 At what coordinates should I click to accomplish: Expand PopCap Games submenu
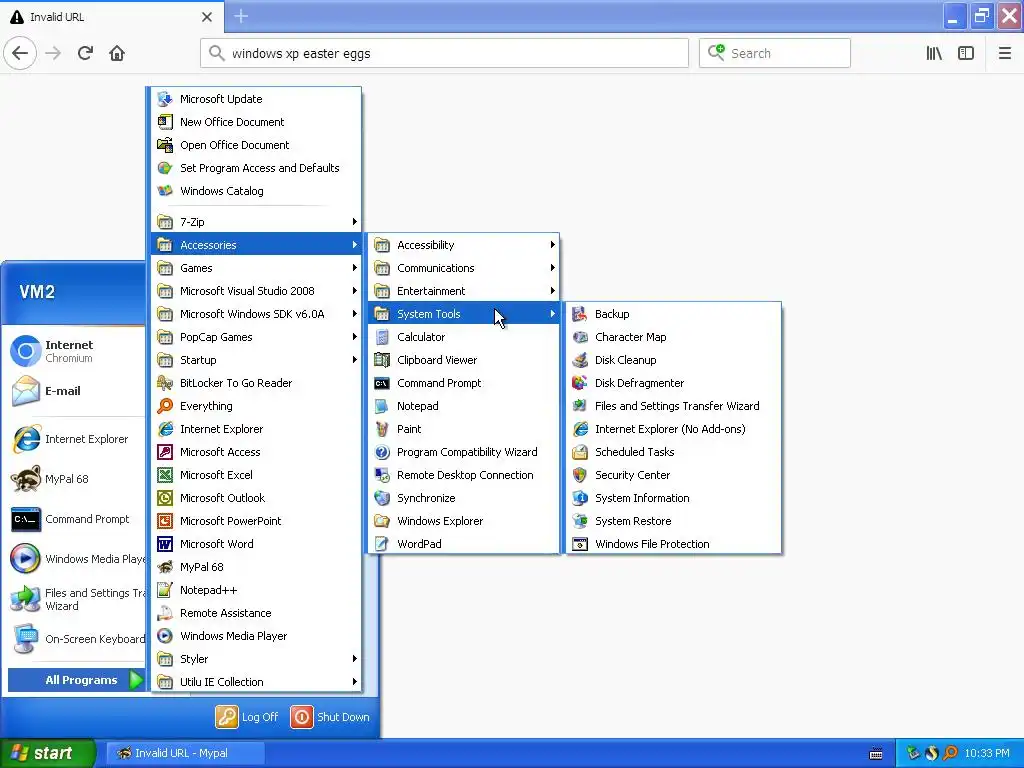point(256,337)
